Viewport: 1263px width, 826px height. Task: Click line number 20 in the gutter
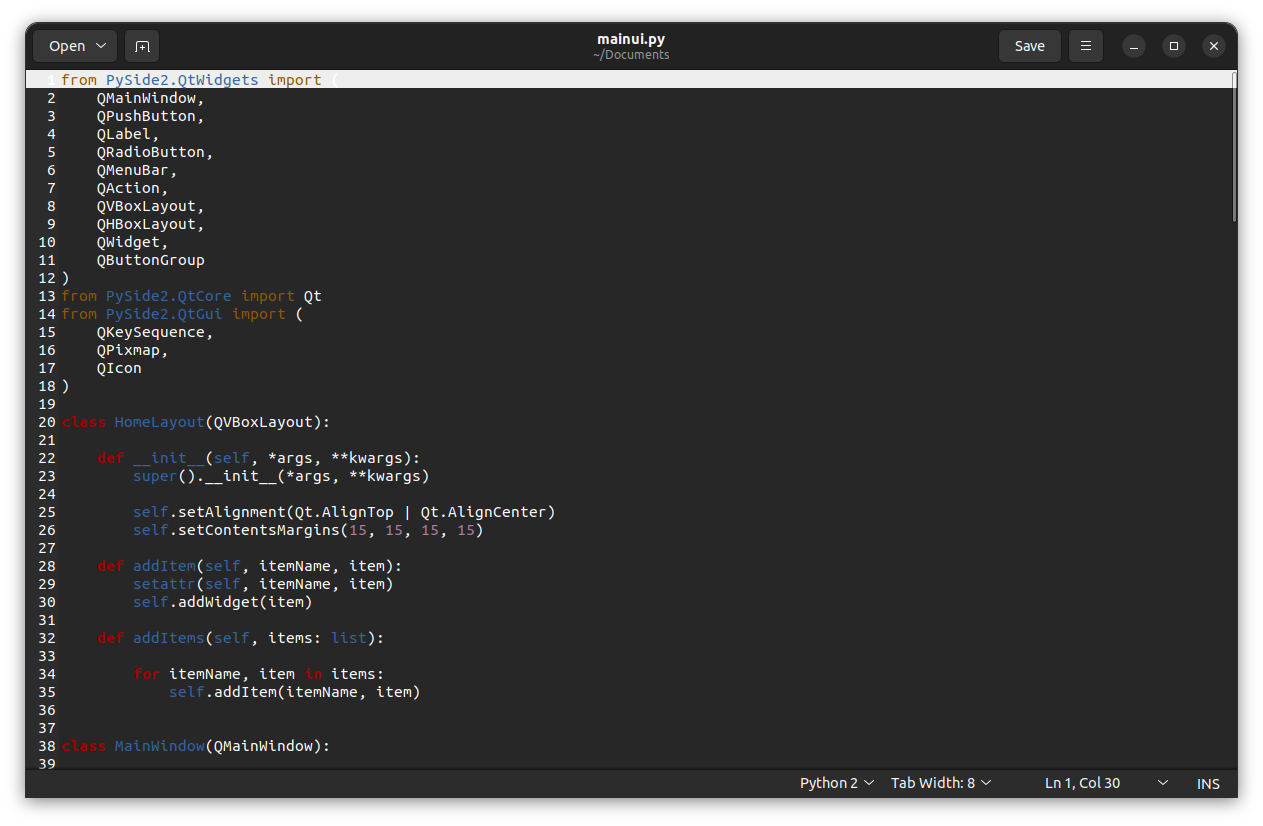(x=46, y=422)
